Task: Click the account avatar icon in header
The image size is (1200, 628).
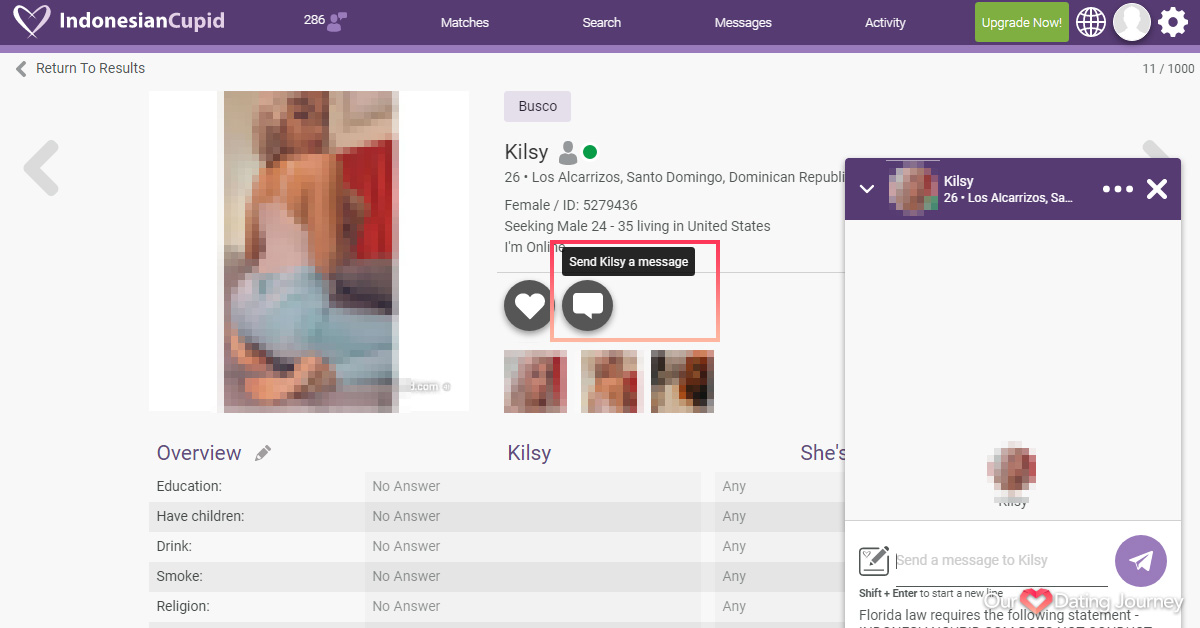Action: tap(1132, 22)
